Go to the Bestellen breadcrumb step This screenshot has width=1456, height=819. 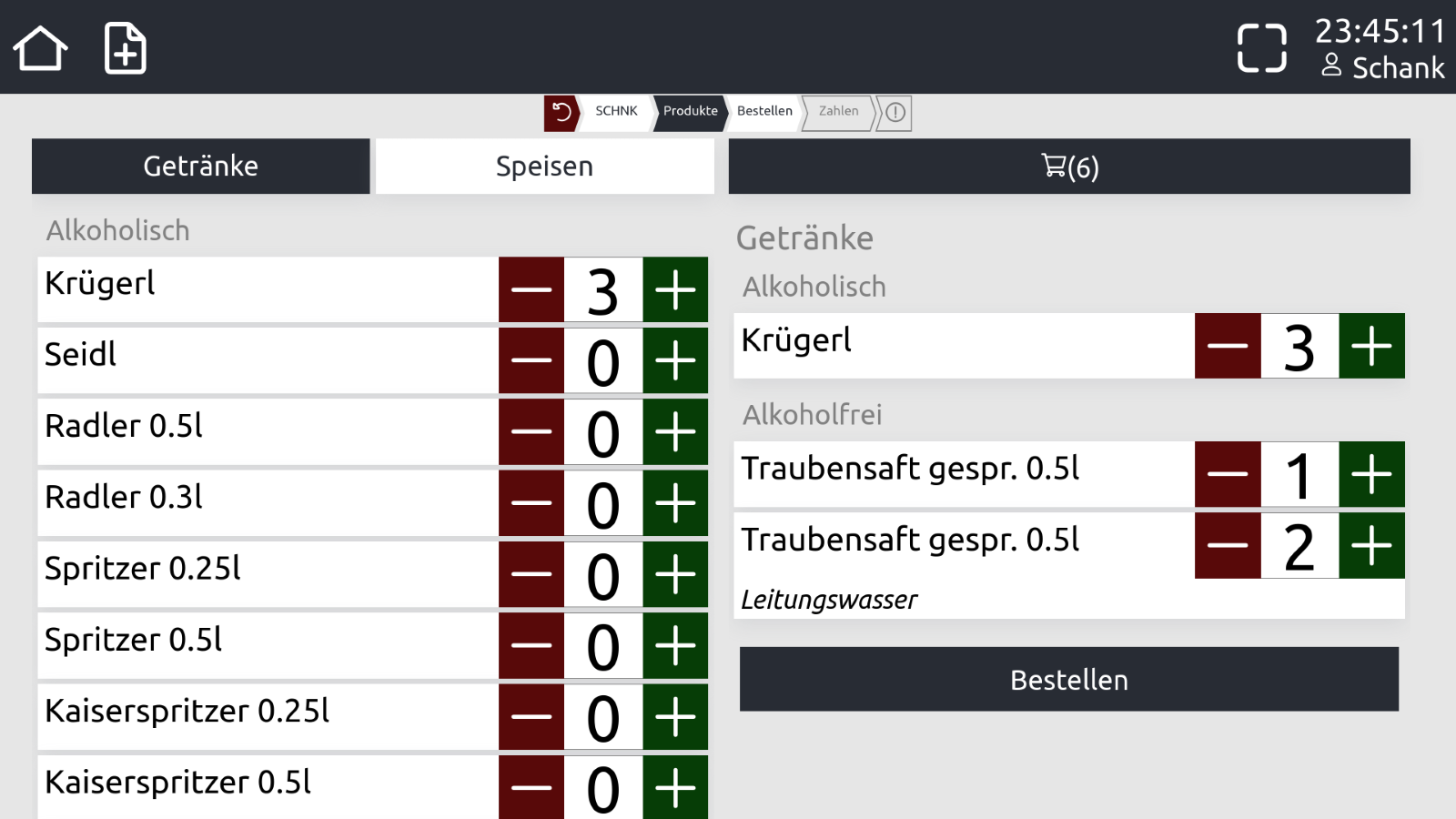pyautogui.click(x=764, y=112)
